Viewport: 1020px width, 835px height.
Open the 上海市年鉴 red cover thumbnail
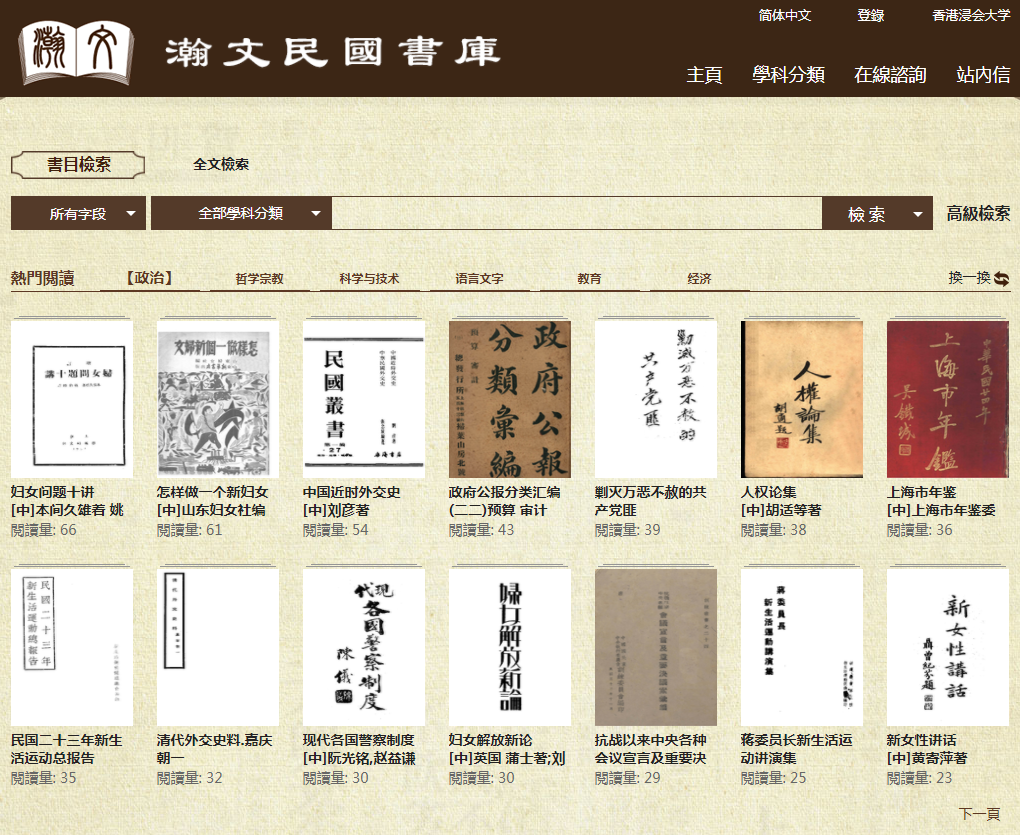tap(947, 399)
